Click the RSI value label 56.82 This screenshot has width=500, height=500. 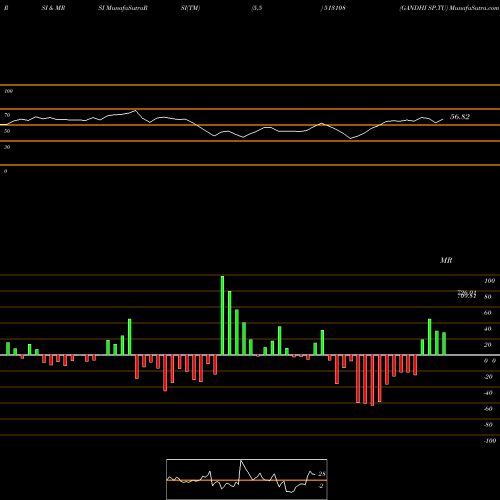pos(460,117)
